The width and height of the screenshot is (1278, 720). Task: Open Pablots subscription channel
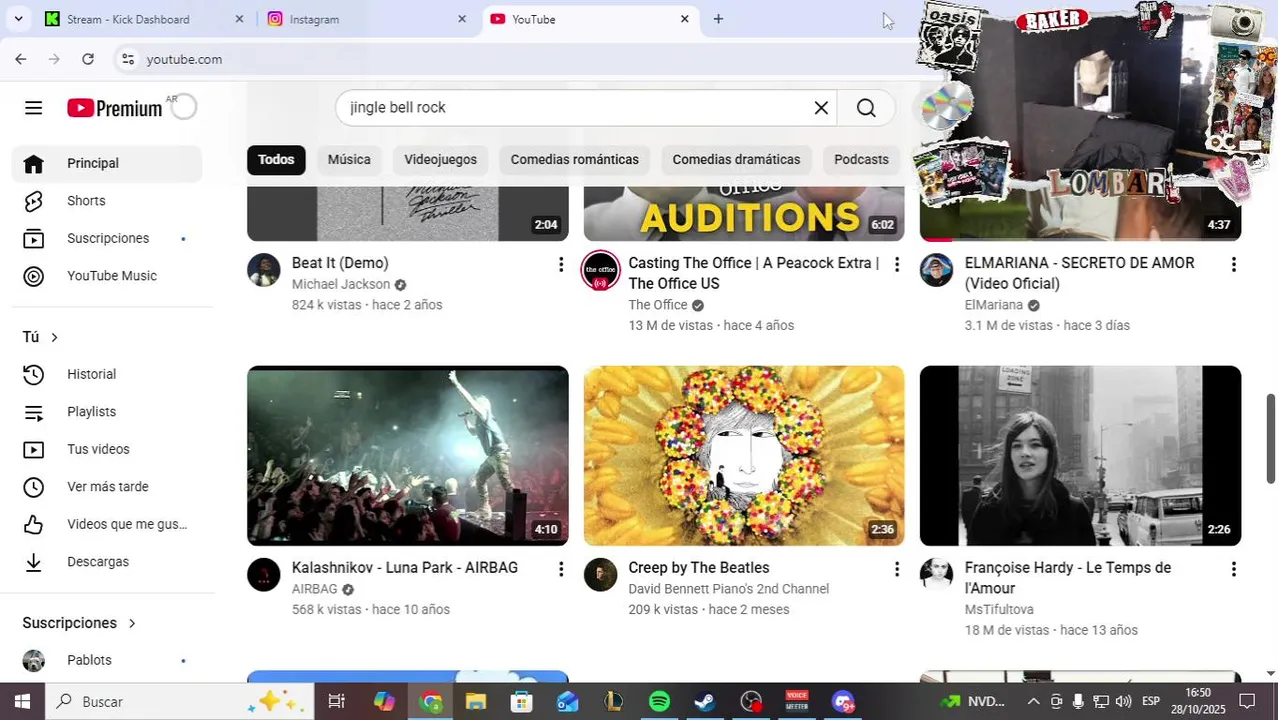pos(107,660)
